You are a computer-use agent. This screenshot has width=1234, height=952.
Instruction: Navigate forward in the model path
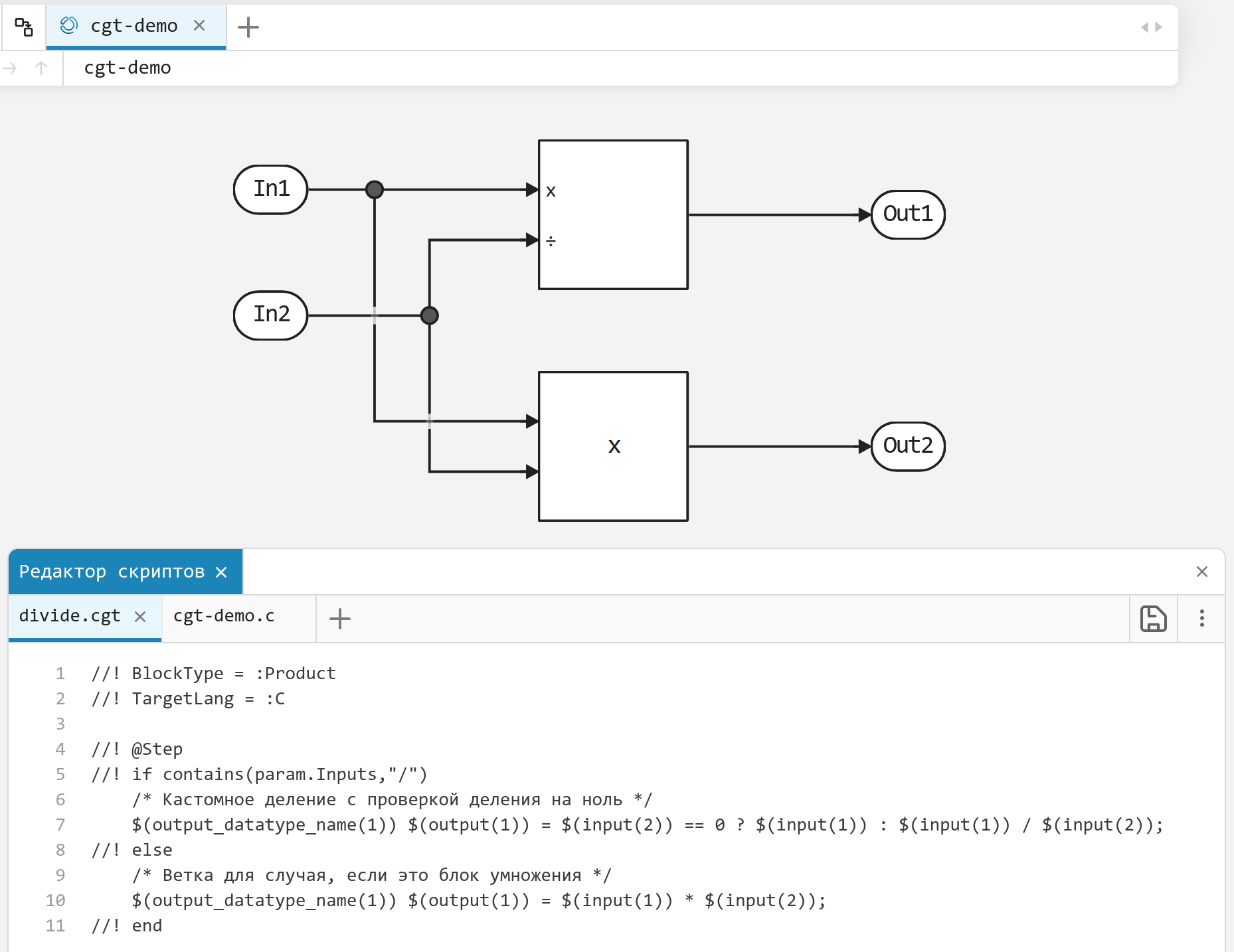10,68
